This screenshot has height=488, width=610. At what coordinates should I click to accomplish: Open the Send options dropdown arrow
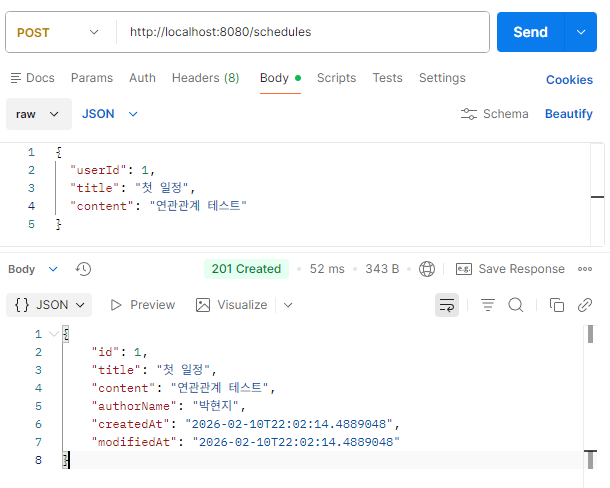click(581, 32)
